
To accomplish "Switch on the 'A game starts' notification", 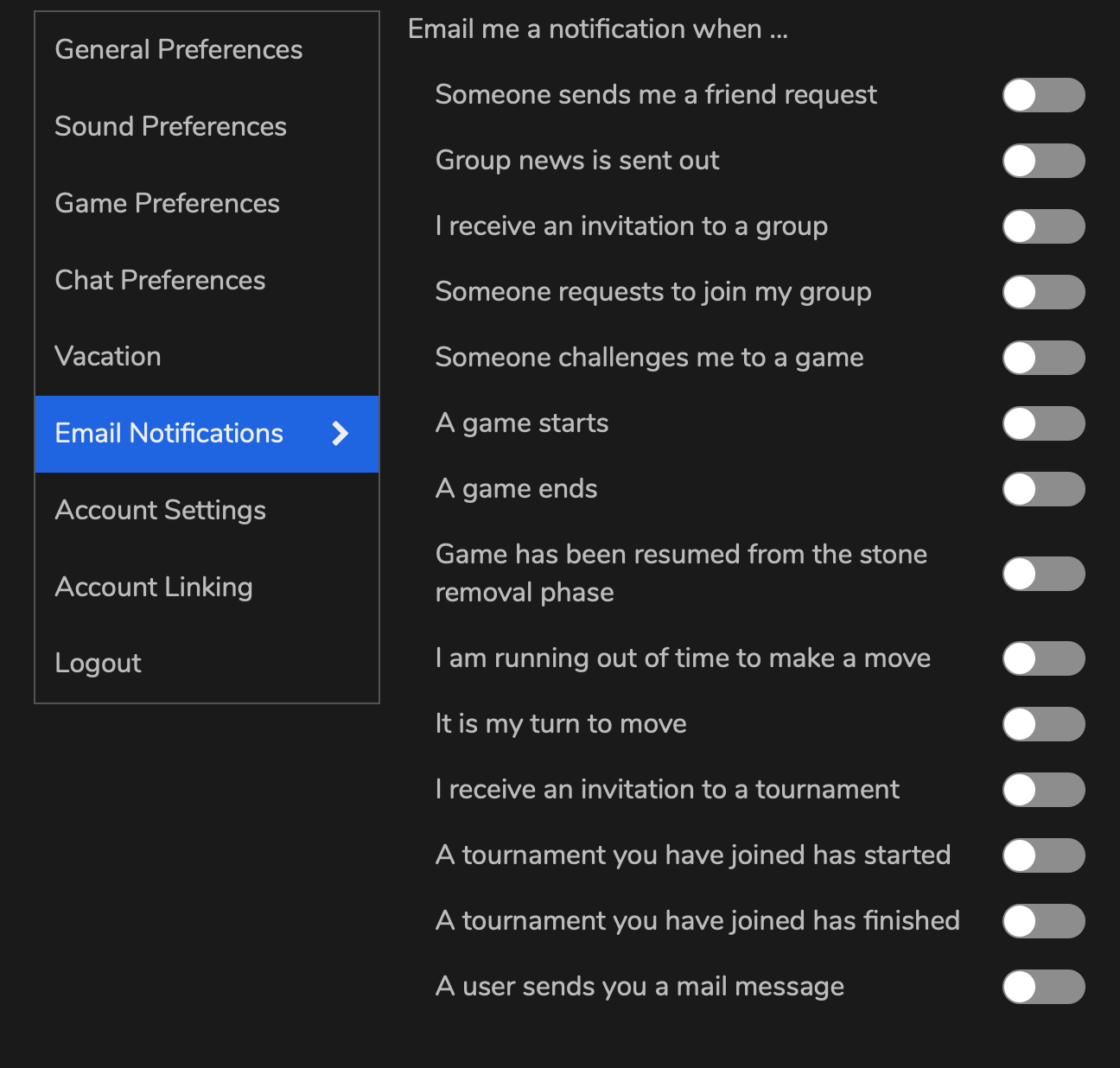I will point(1043,423).
